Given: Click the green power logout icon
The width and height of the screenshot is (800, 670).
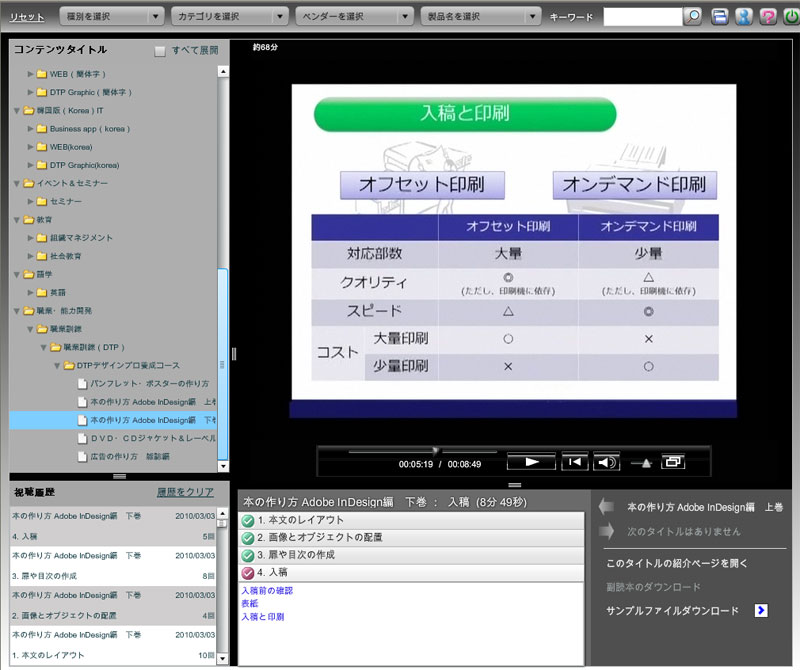Looking at the screenshot, I should coord(790,17).
